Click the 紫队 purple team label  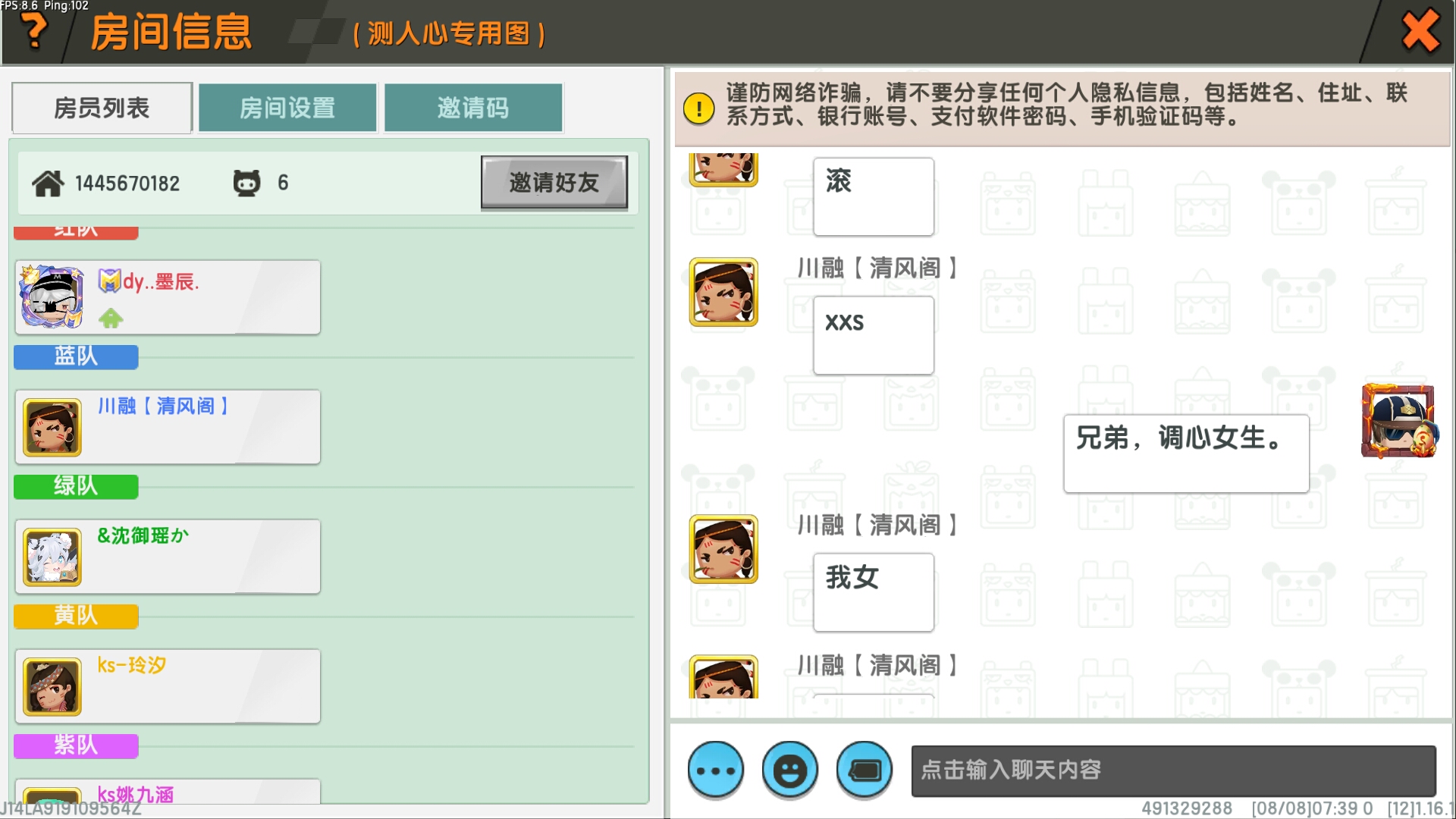[76, 745]
